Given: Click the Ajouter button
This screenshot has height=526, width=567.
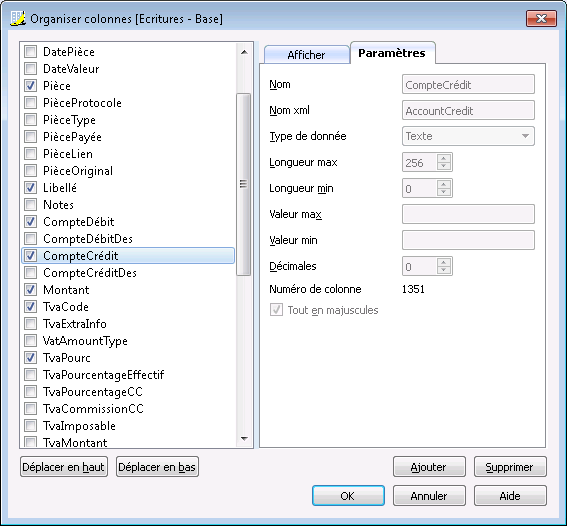Looking at the screenshot, I should pos(429,467).
